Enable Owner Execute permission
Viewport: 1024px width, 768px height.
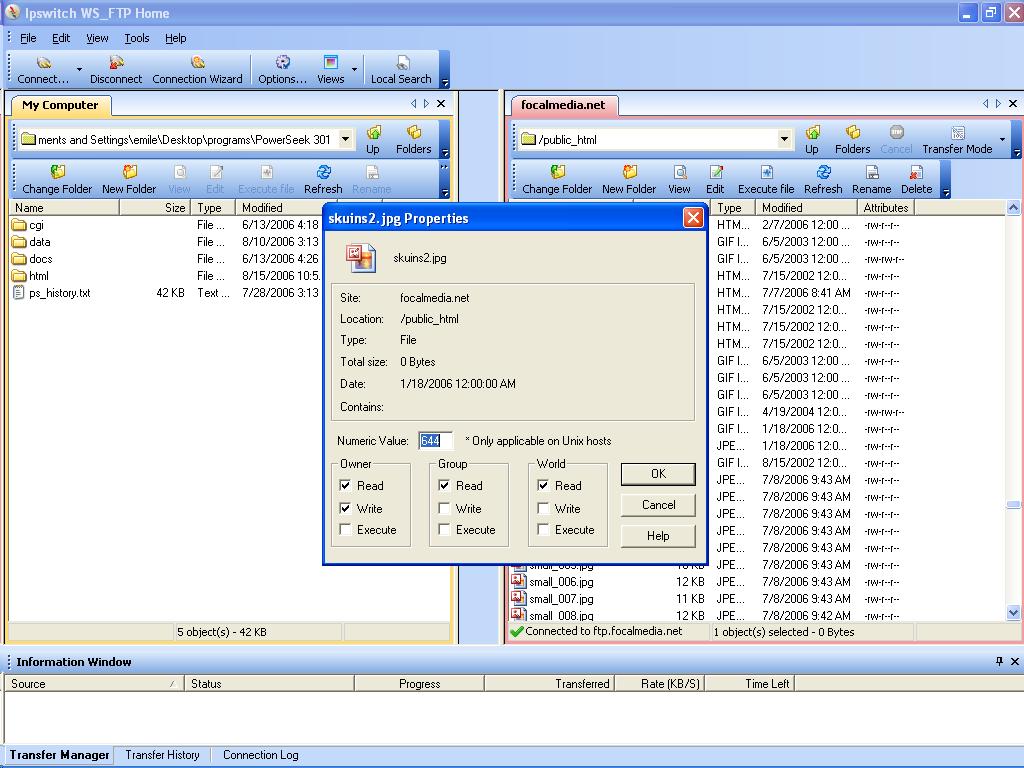(345, 530)
